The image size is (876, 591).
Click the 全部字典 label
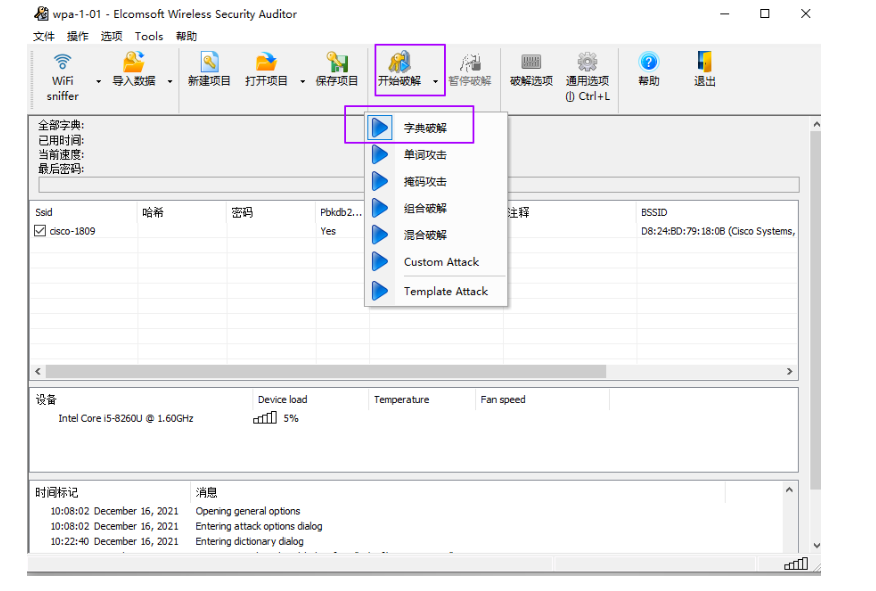click(61, 125)
